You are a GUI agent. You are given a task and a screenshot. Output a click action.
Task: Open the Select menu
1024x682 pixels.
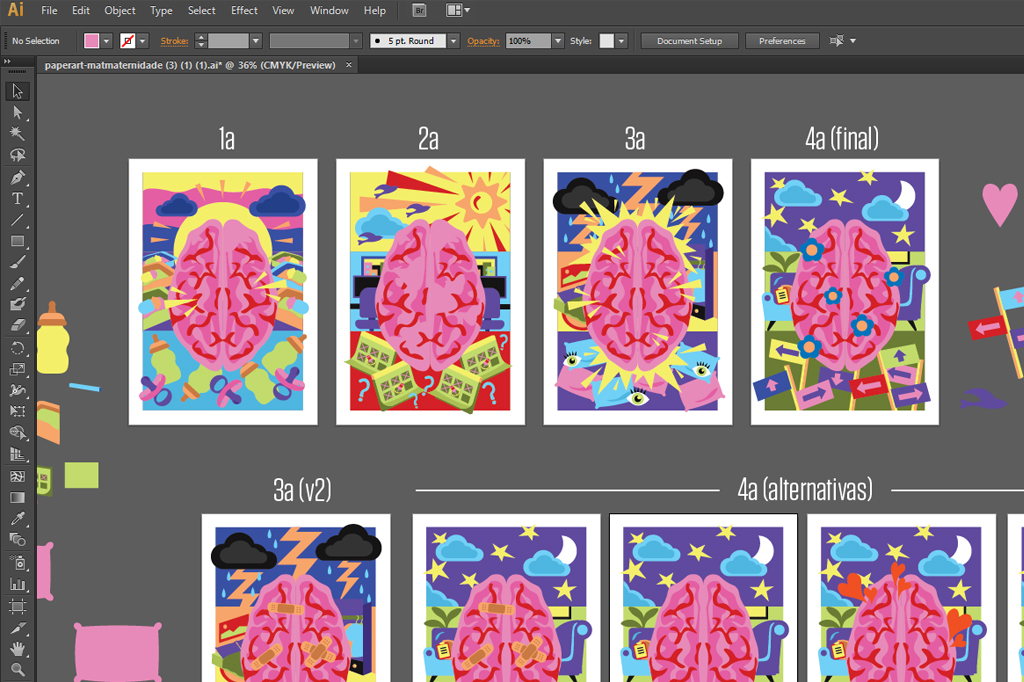202,10
